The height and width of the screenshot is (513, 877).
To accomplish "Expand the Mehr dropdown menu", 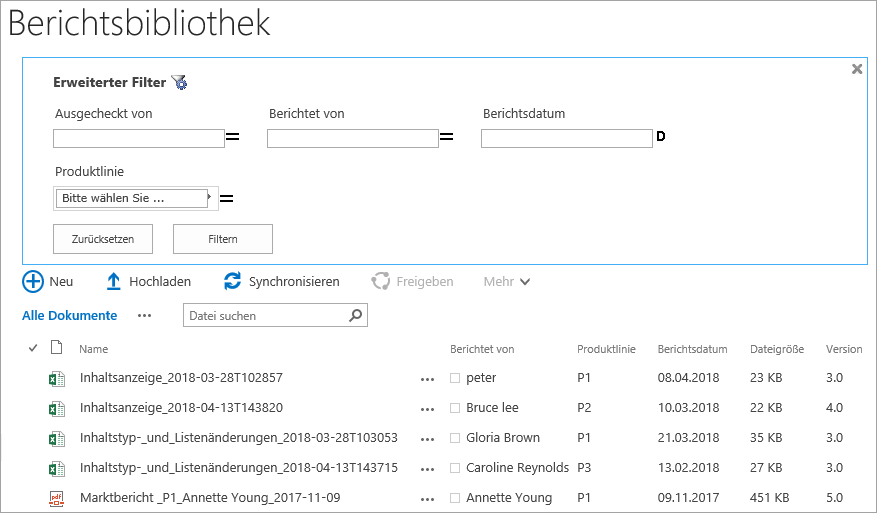I will click(507, 281).
